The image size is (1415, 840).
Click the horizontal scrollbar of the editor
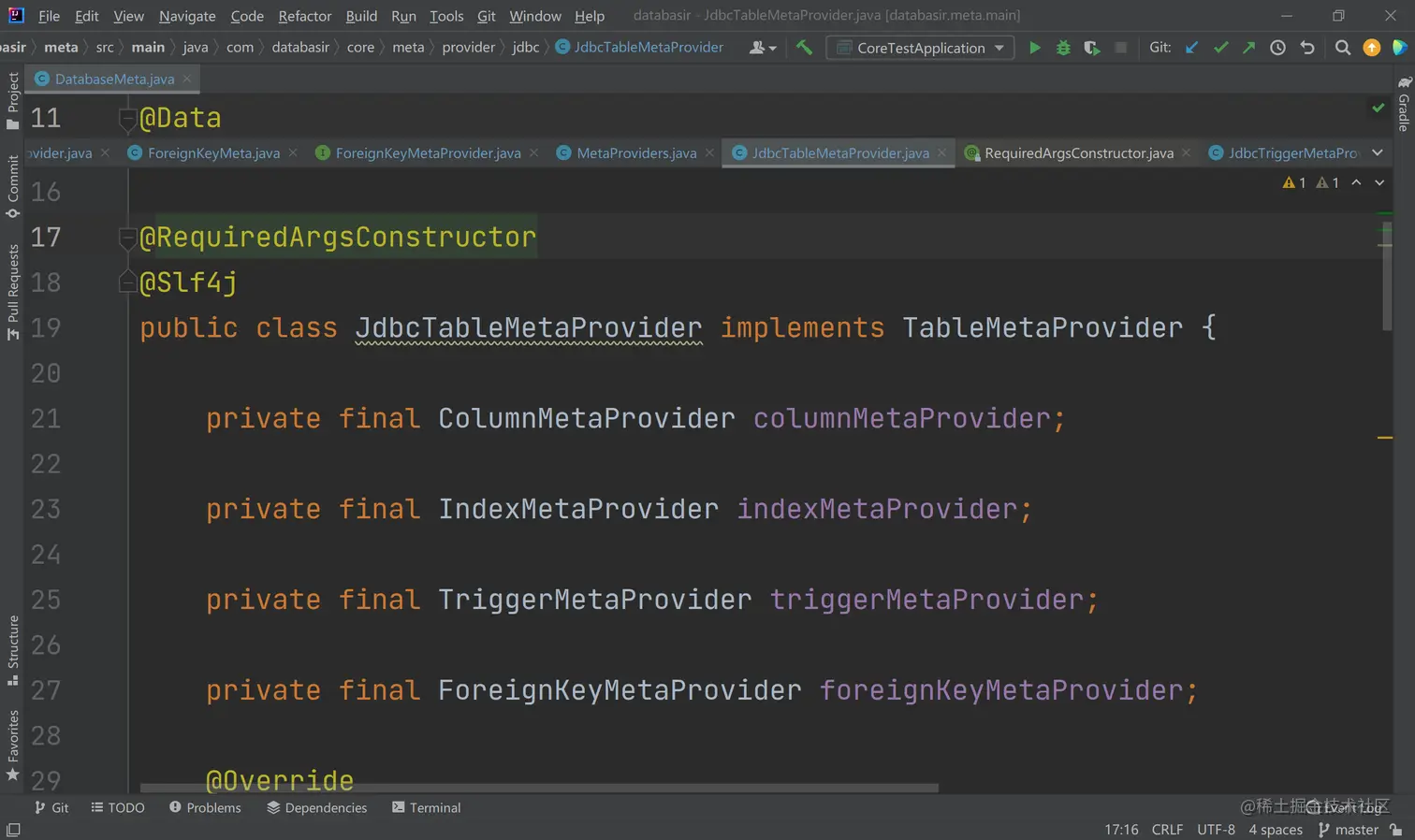tap(539, 788)
